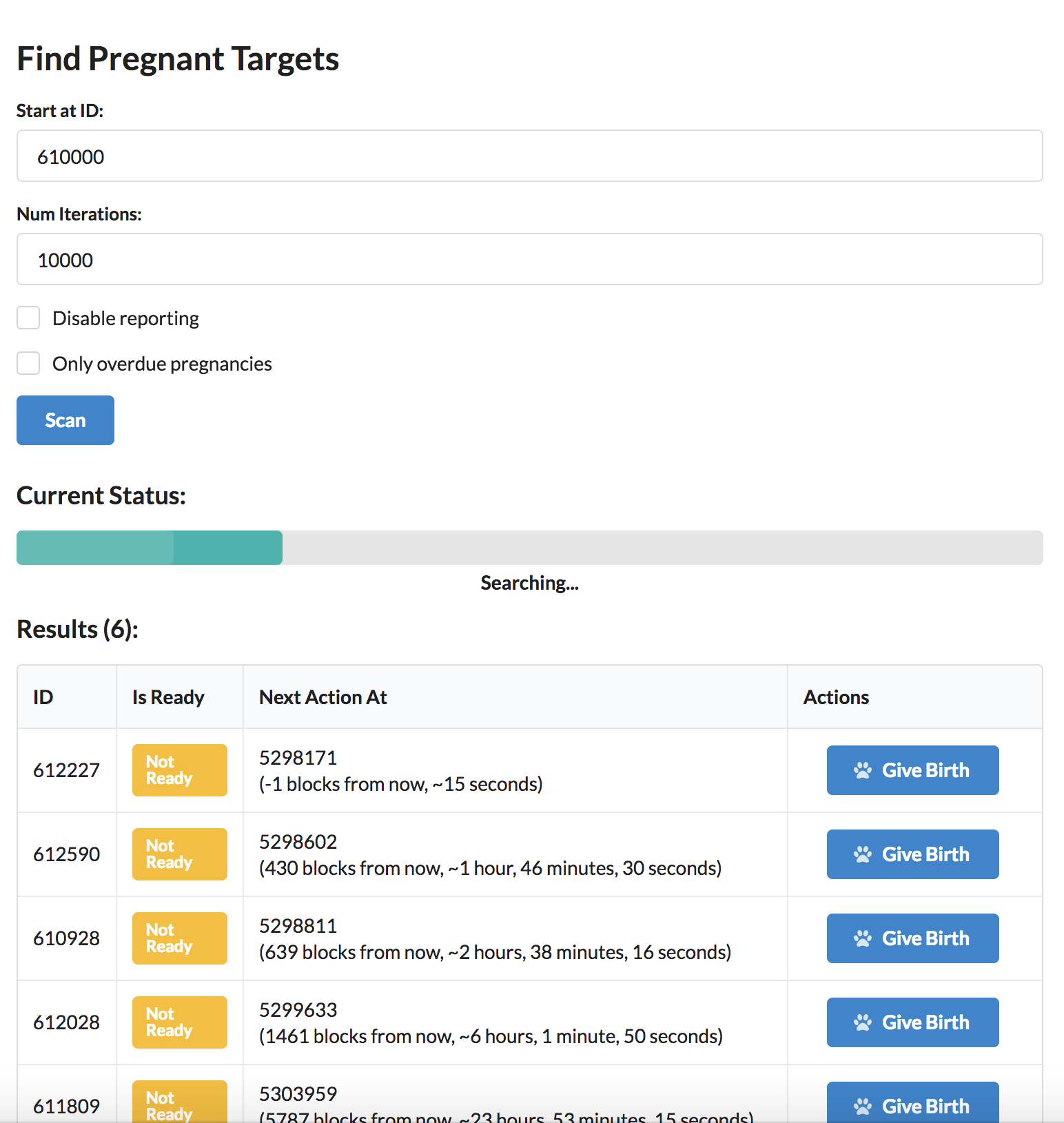Viewport: 1064px width, 1123px height.
Task: Click paw icon in row 611809
Action: click(862, 1106)
